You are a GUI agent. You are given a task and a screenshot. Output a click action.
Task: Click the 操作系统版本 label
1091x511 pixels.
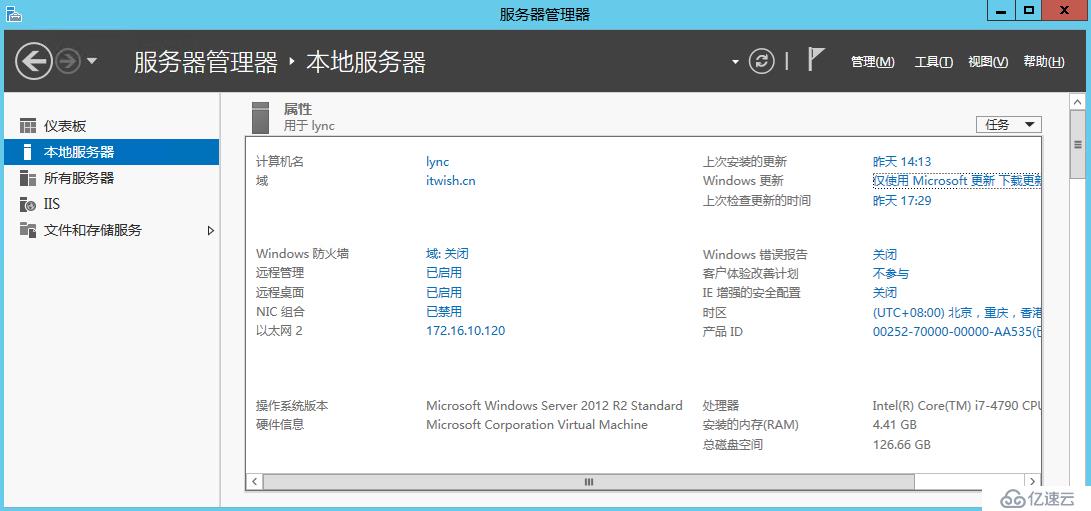coord(292,405)
